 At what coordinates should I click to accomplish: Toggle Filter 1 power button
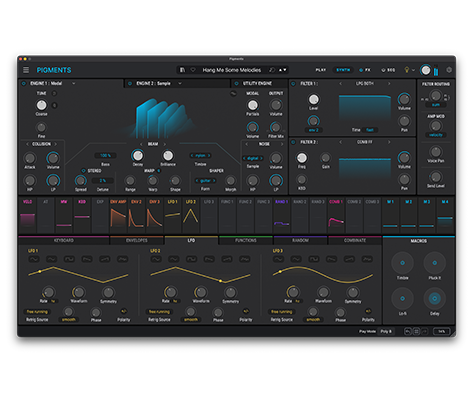[x=293, y=84]
